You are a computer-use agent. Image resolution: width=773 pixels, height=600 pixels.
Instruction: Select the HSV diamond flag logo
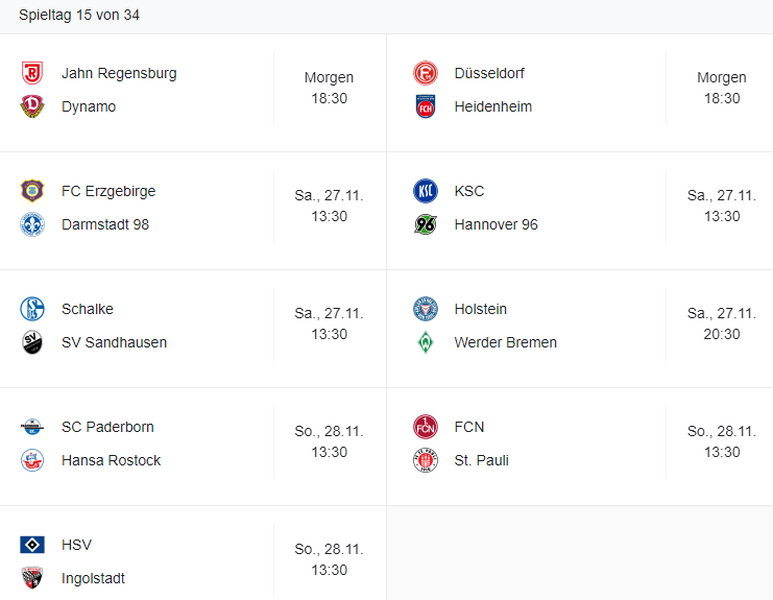coord(32,545)
